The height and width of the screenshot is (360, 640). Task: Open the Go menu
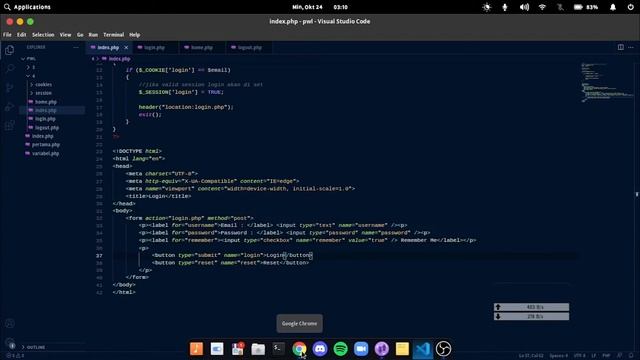coord(80,35)
